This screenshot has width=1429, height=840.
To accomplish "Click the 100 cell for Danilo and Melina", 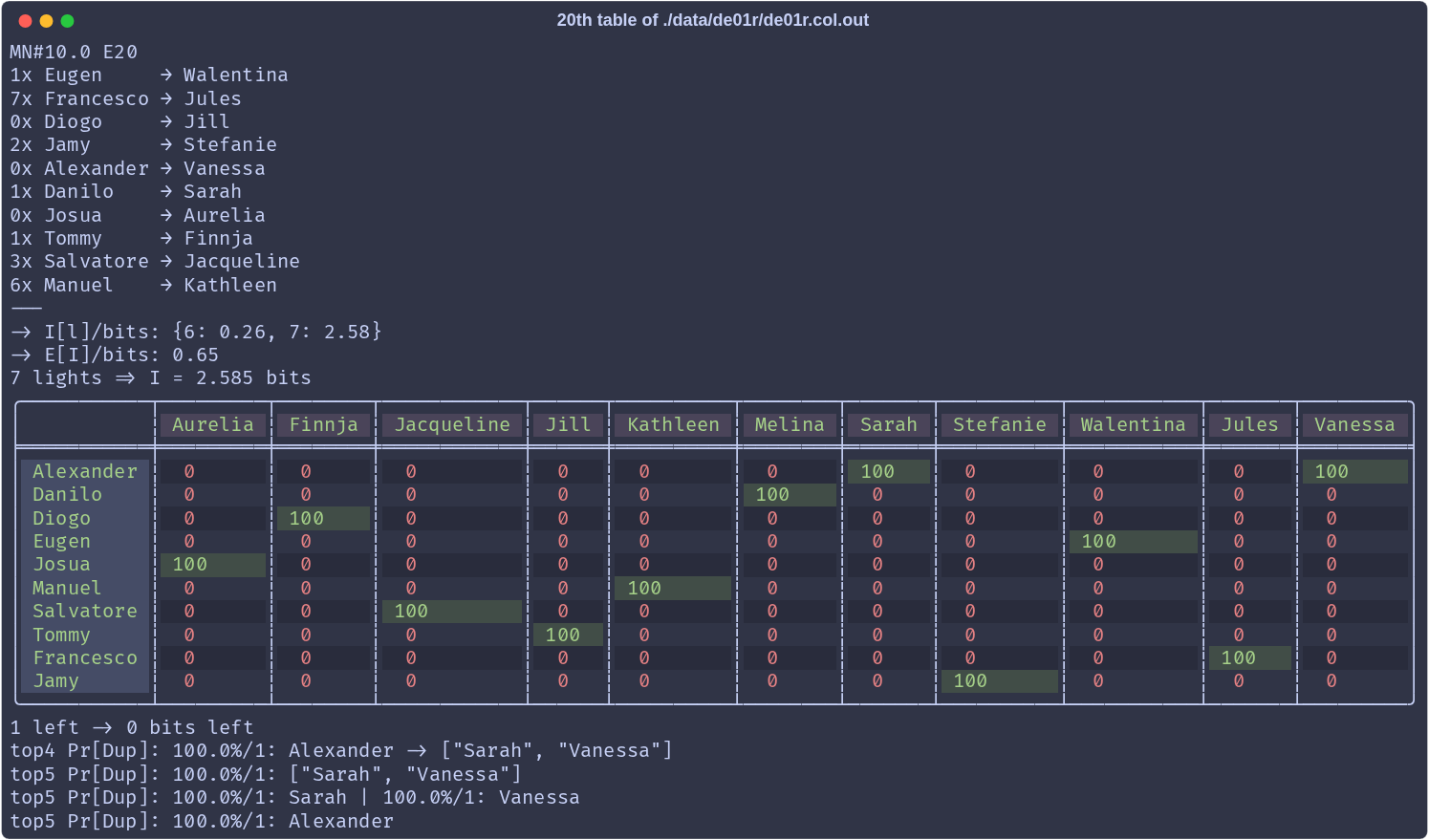I will point(790,494).
